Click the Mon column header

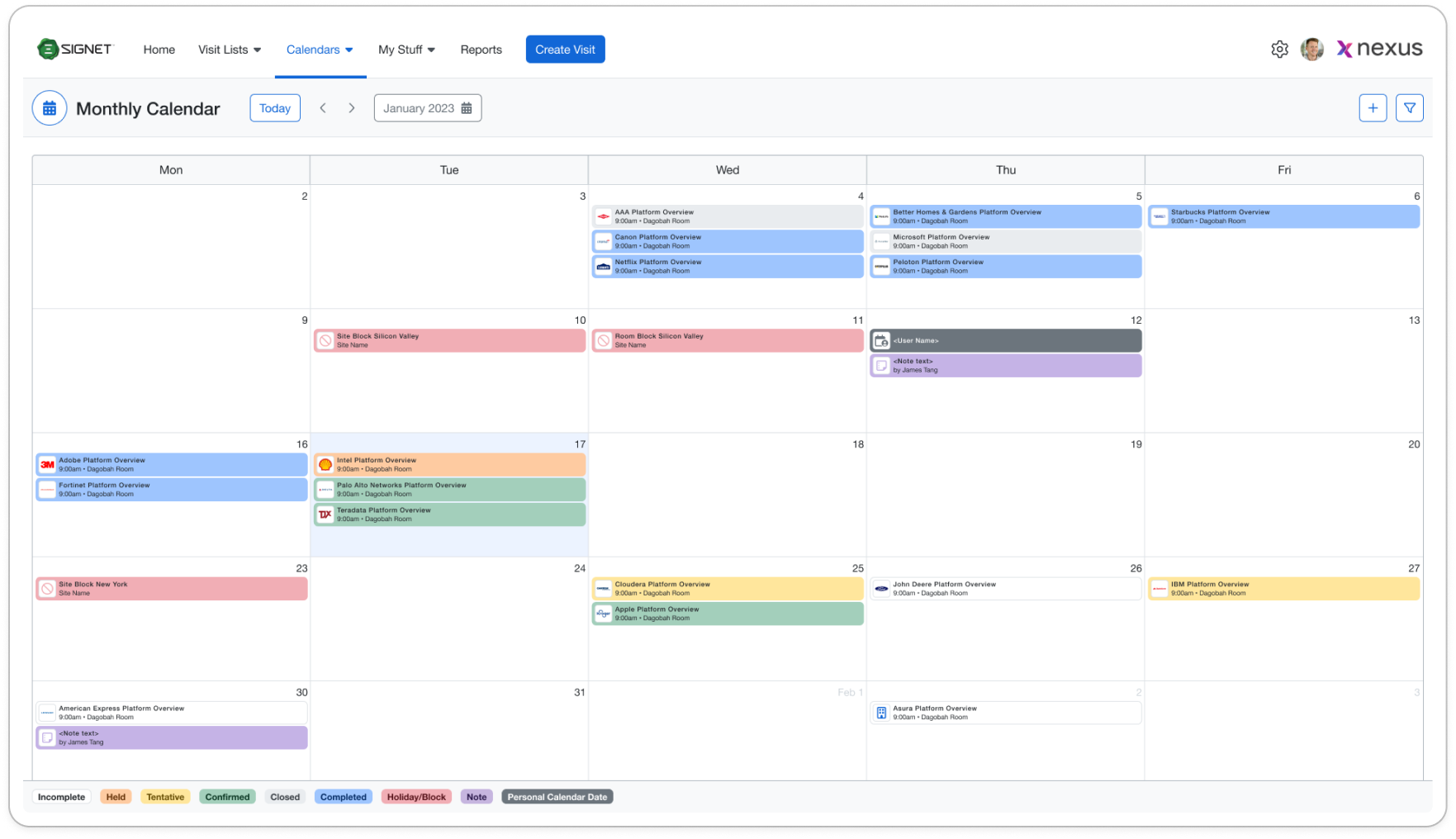coord(171,170)
